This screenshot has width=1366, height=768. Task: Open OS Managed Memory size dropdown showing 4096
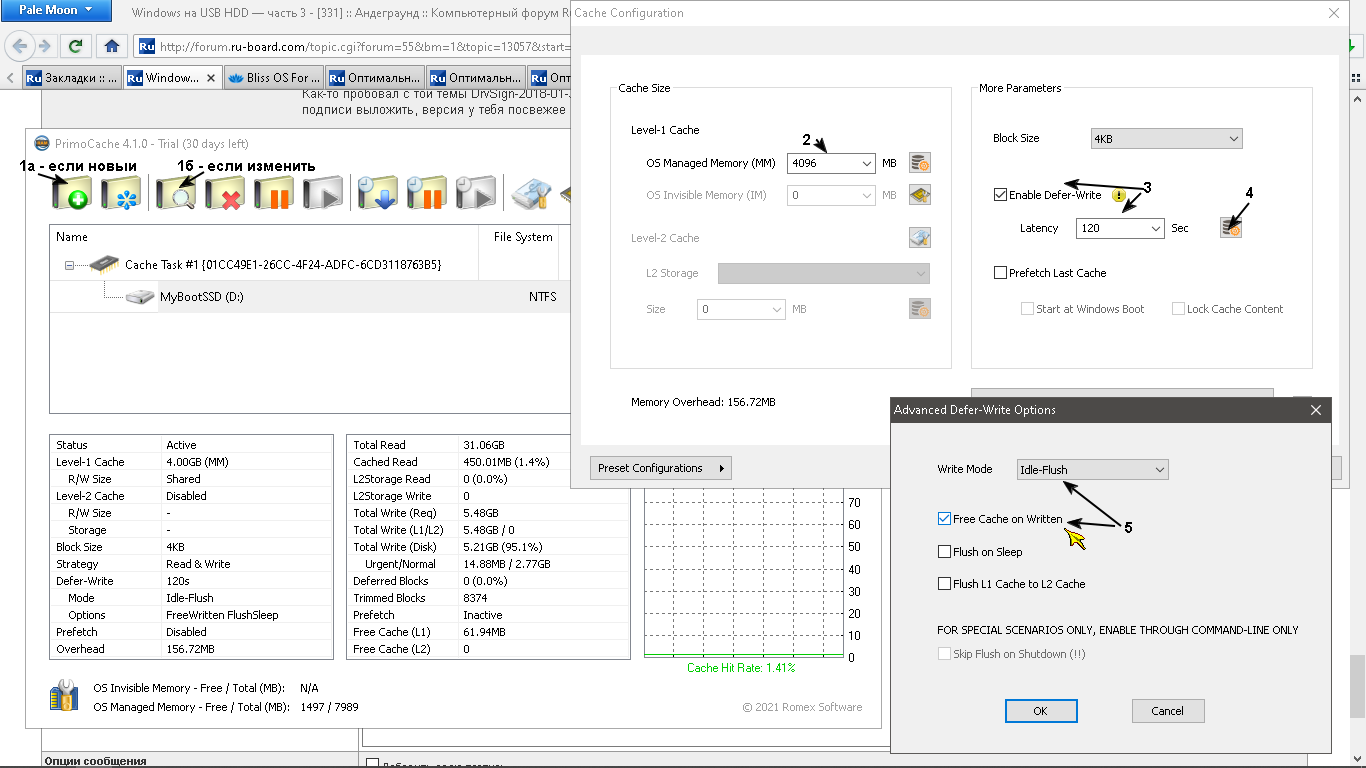coord(866,163)
